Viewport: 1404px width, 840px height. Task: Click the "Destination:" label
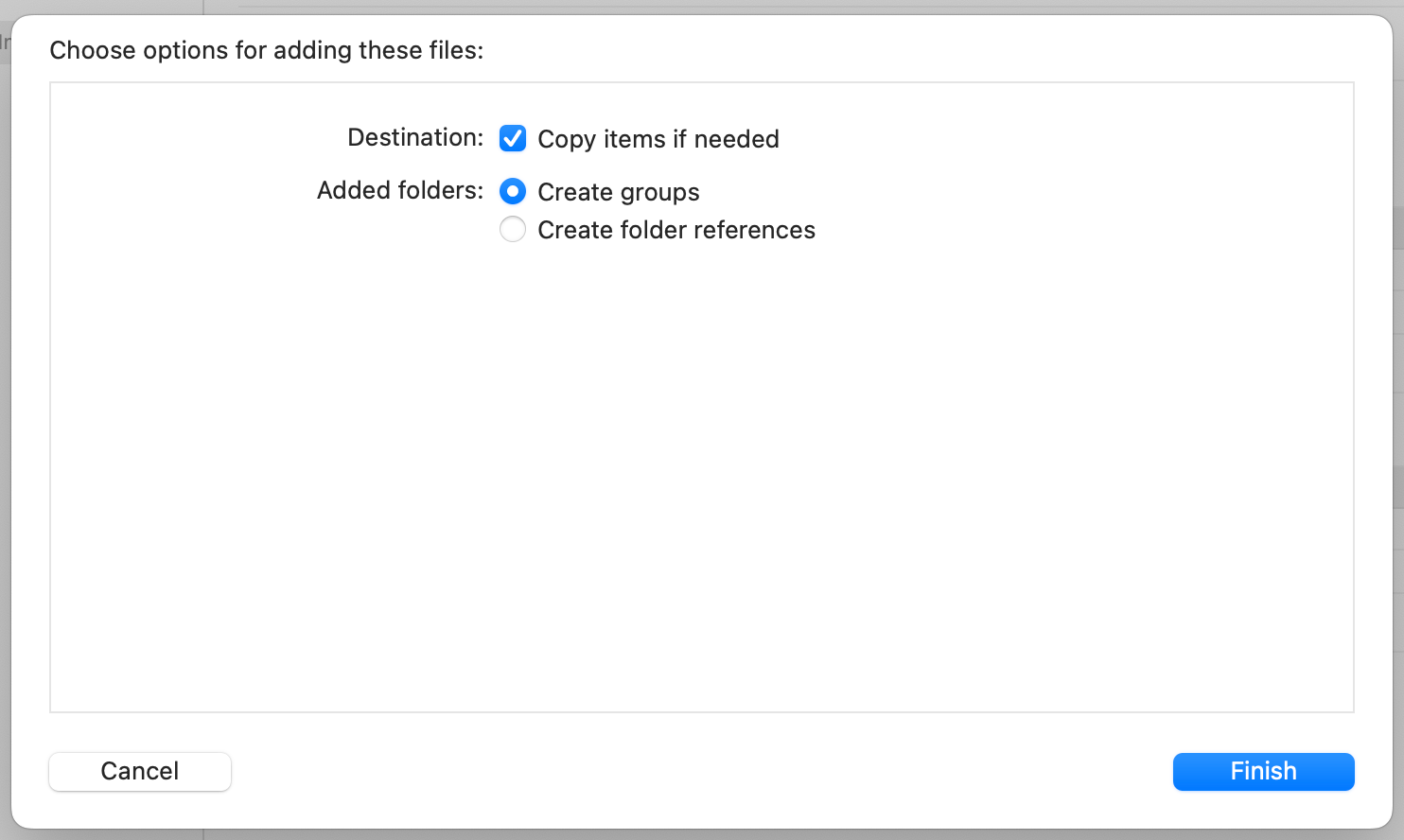tap(415, 138)
